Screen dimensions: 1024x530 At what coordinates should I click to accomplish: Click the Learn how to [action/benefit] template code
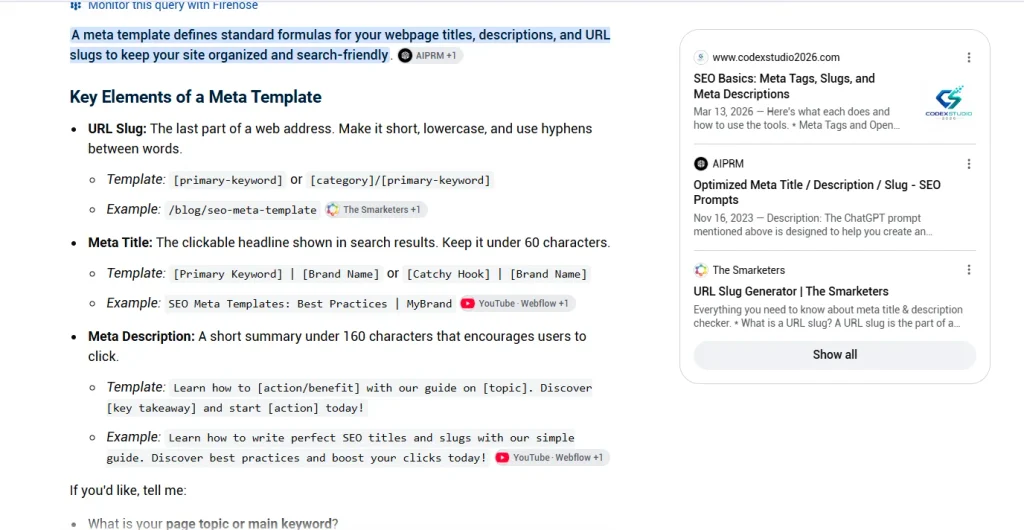click(x=349, y=398)
